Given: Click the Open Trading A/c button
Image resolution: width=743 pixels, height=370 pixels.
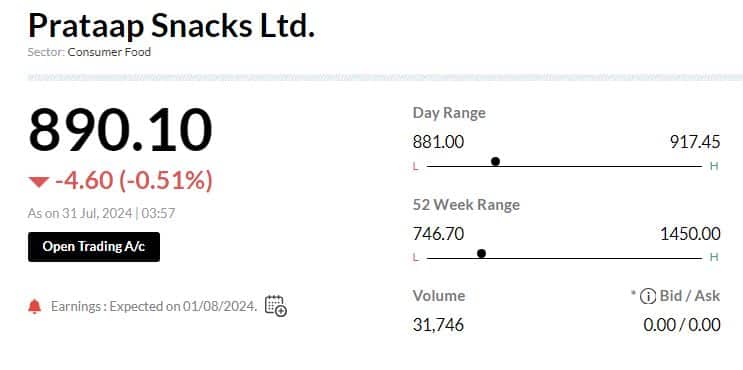Looking at the screenshot, I should (x=94, y=247).
